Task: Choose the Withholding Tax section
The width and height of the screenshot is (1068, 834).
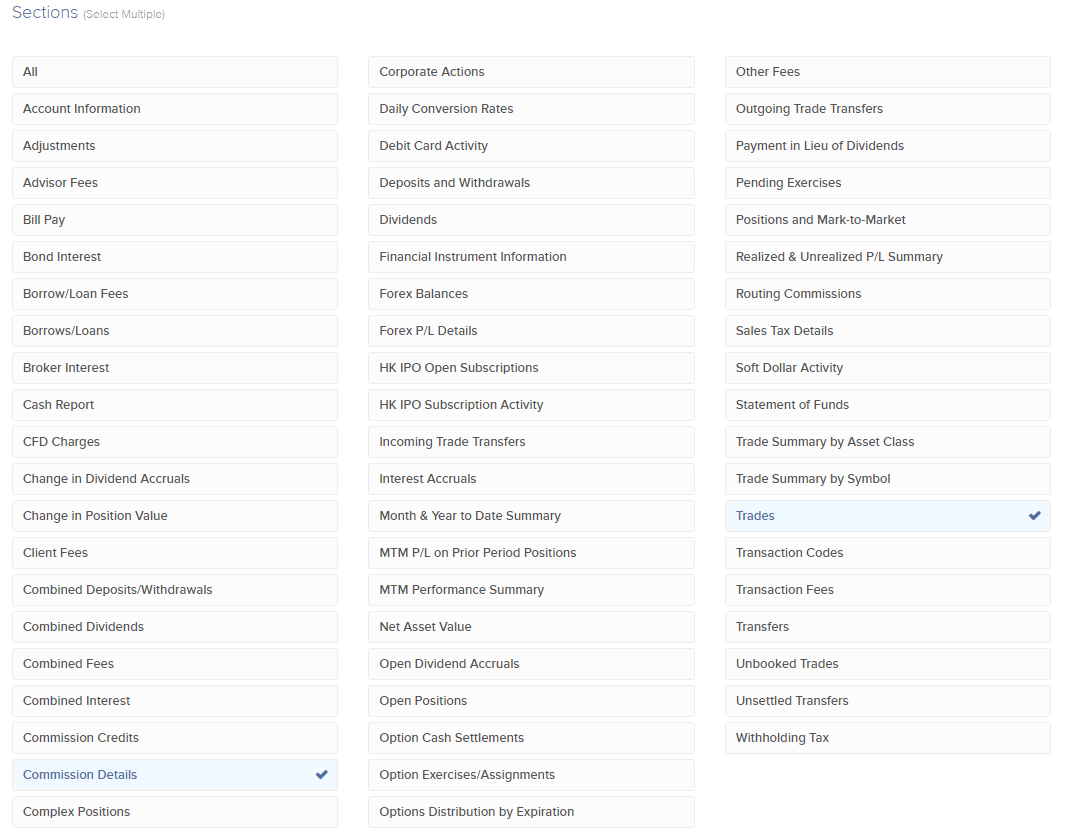Action: point(887,738)
